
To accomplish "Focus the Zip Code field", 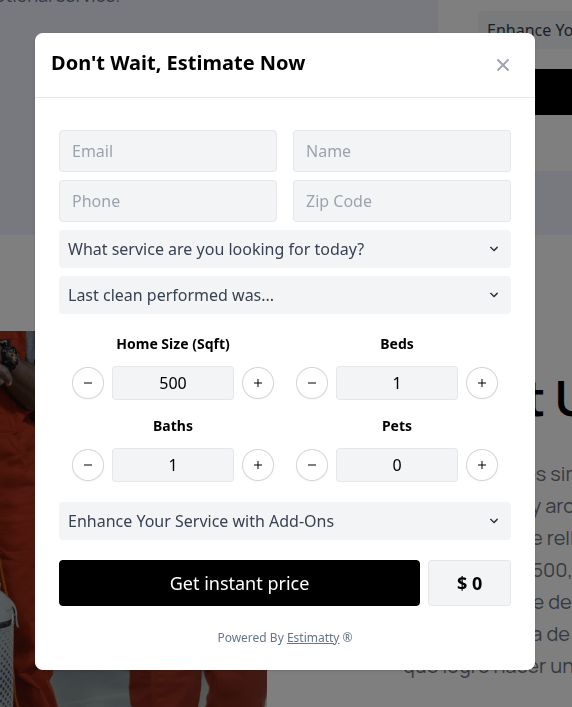I will point(402,201).
